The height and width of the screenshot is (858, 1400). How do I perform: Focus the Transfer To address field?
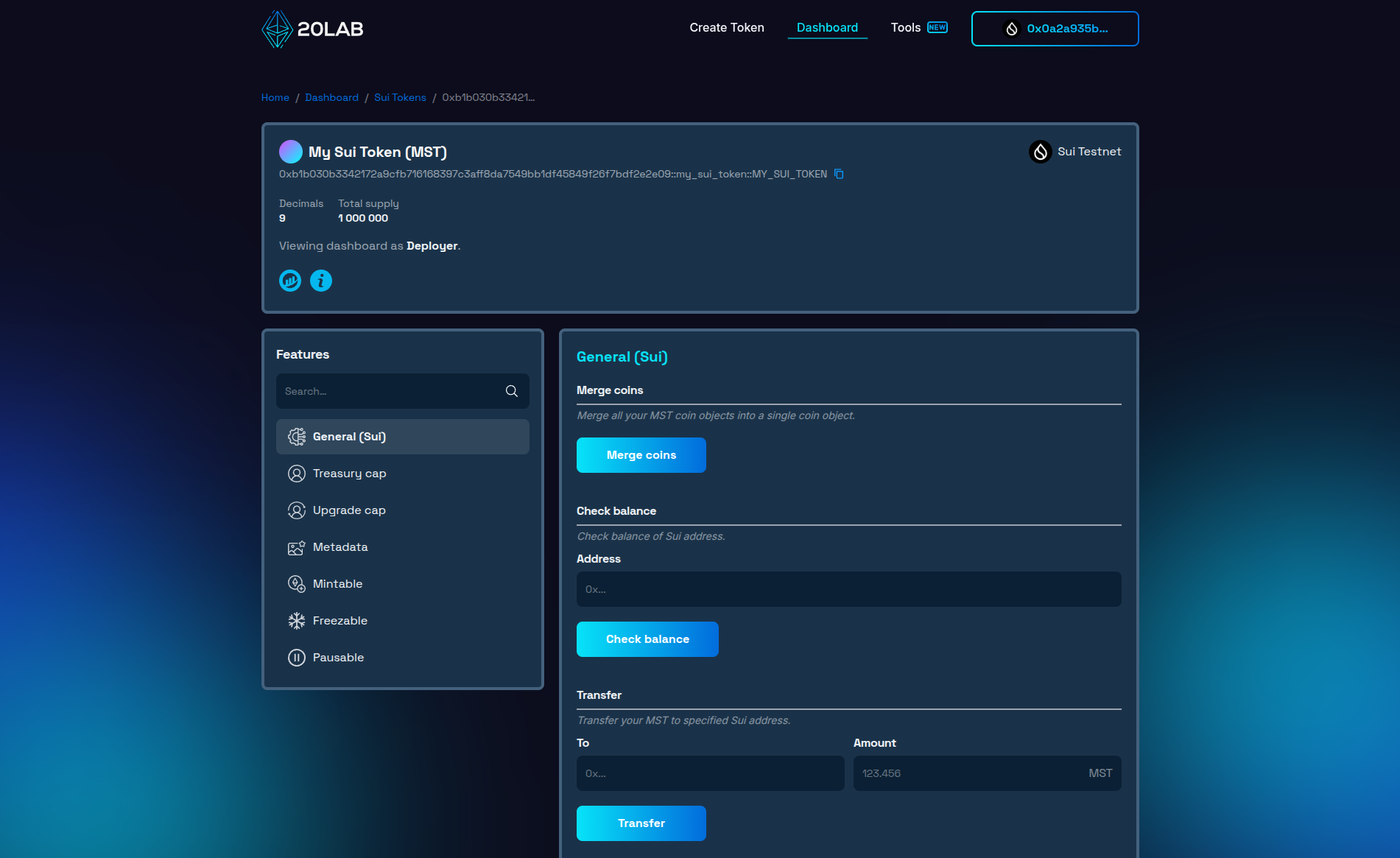coord(710,773)
